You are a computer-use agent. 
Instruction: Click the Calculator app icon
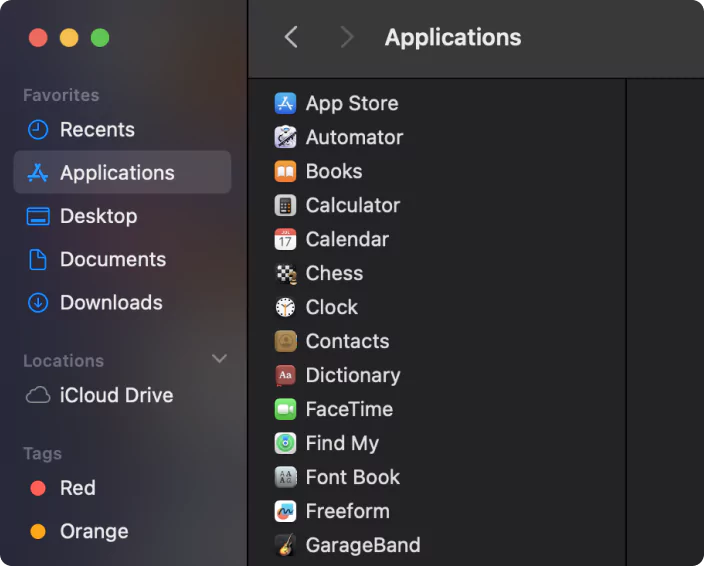[x=285, y=205]
